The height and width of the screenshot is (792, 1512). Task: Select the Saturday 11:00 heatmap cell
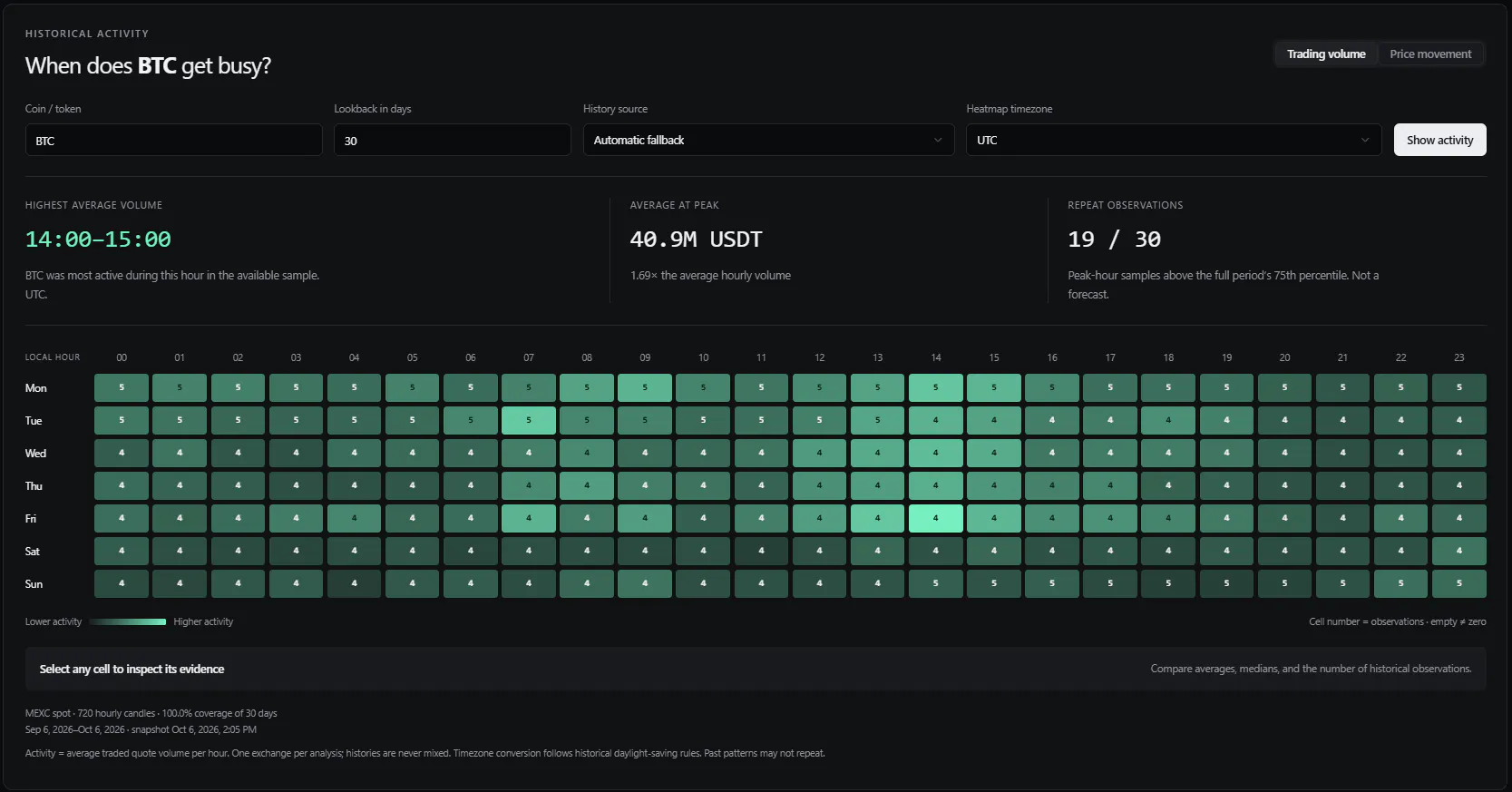coord(761,551)
